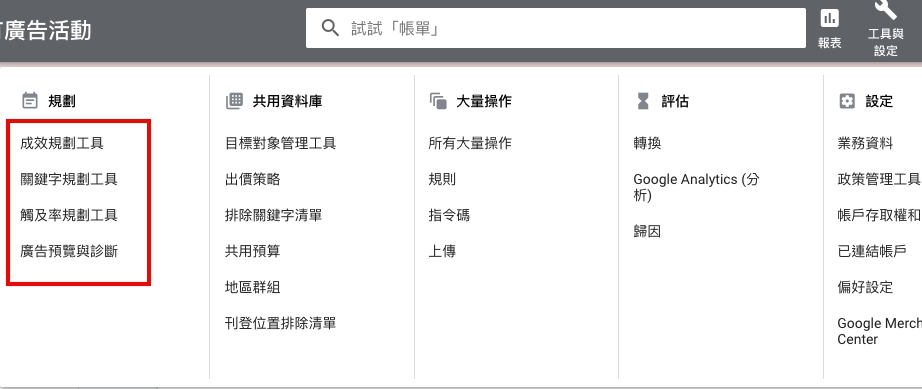Open 觸及率規劃工具

pos(69,215)
